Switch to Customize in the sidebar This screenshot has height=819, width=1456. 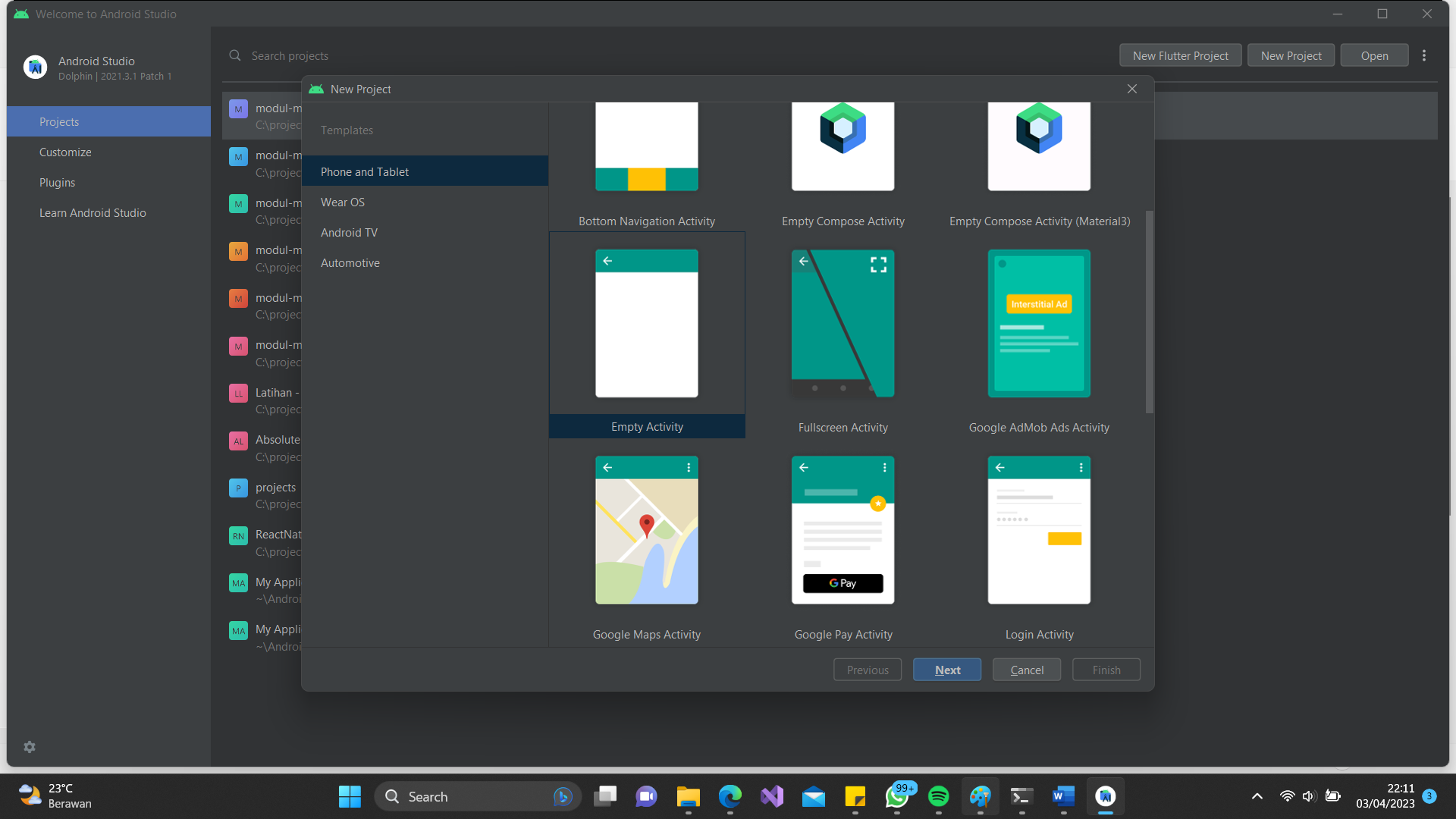(65, 152)
